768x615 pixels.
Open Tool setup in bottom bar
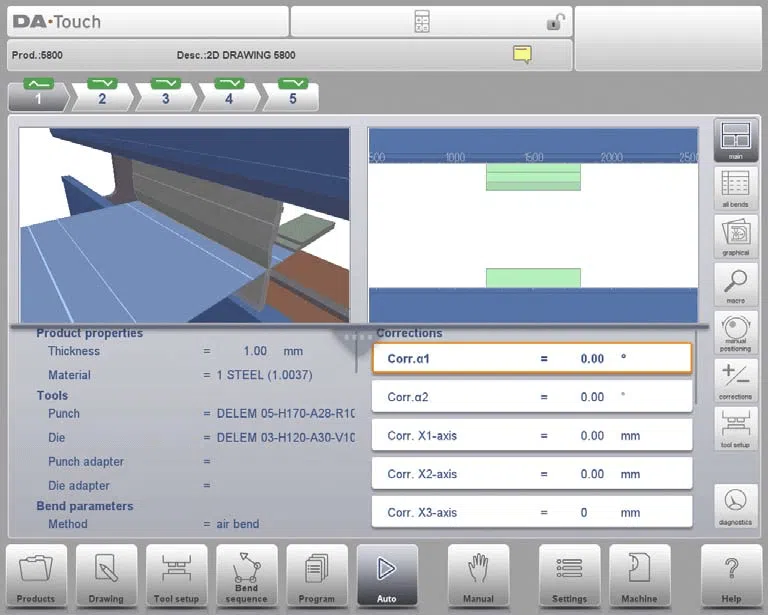click(x=176, y=576)
